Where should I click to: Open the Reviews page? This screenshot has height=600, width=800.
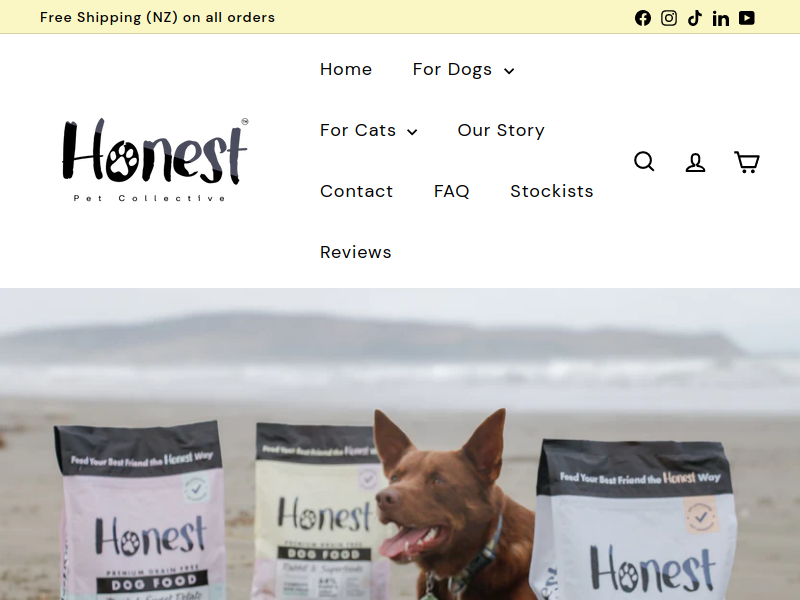click(356, 252)
